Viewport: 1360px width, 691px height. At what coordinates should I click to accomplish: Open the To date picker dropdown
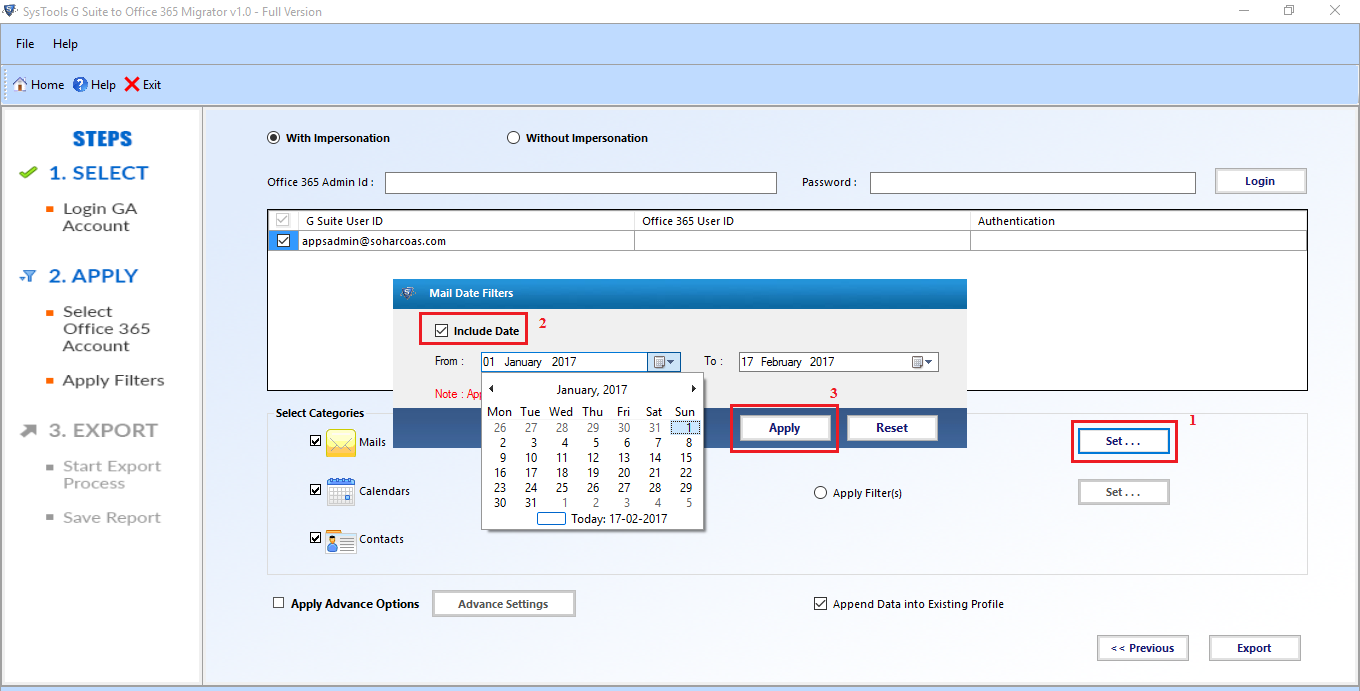(x=923, y=362)
